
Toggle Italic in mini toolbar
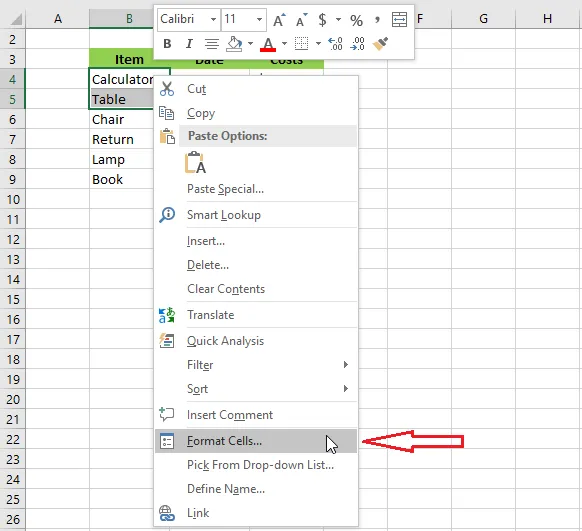[x=189, y=44]
